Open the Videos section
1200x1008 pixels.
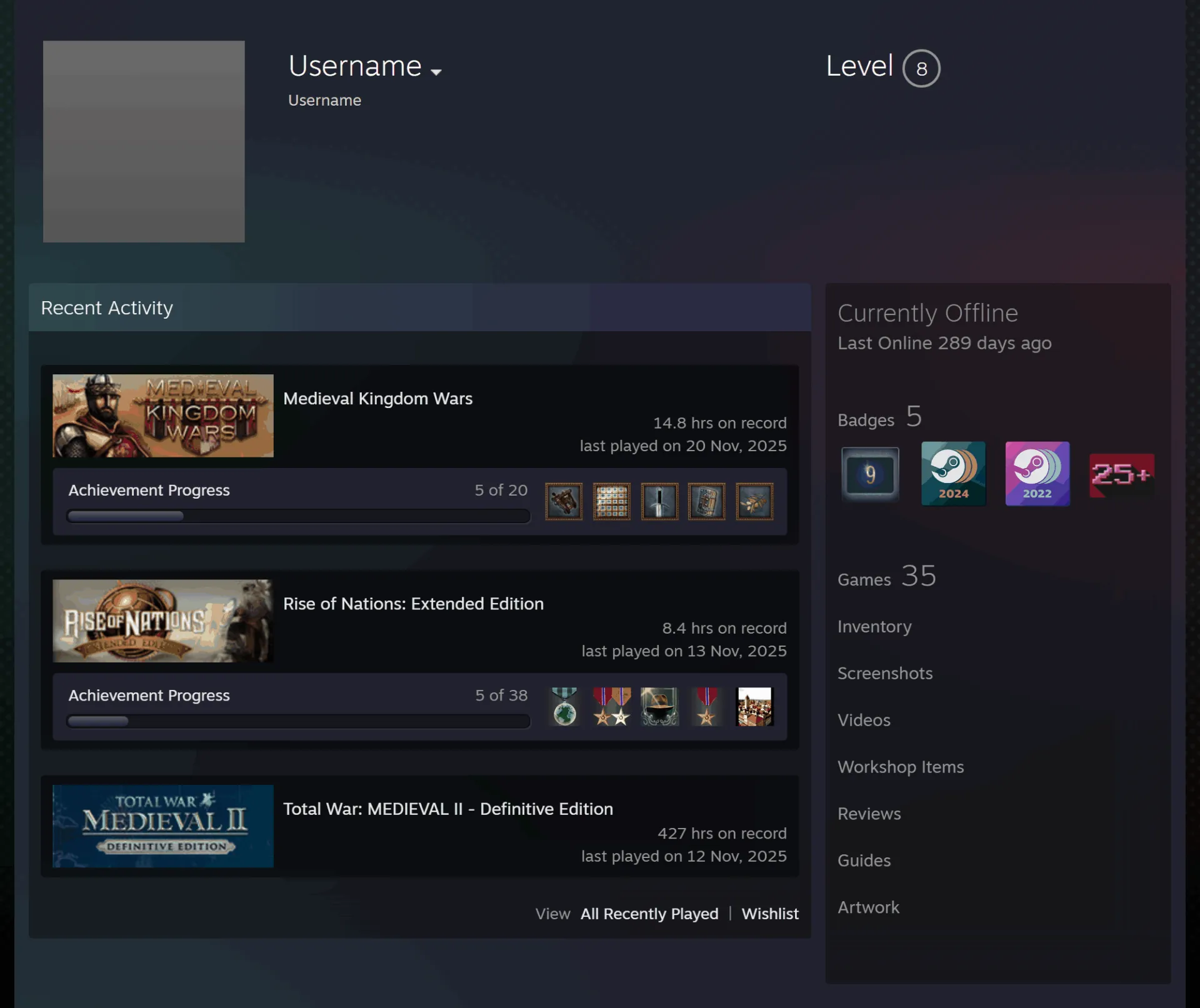[x=864, y=721]
